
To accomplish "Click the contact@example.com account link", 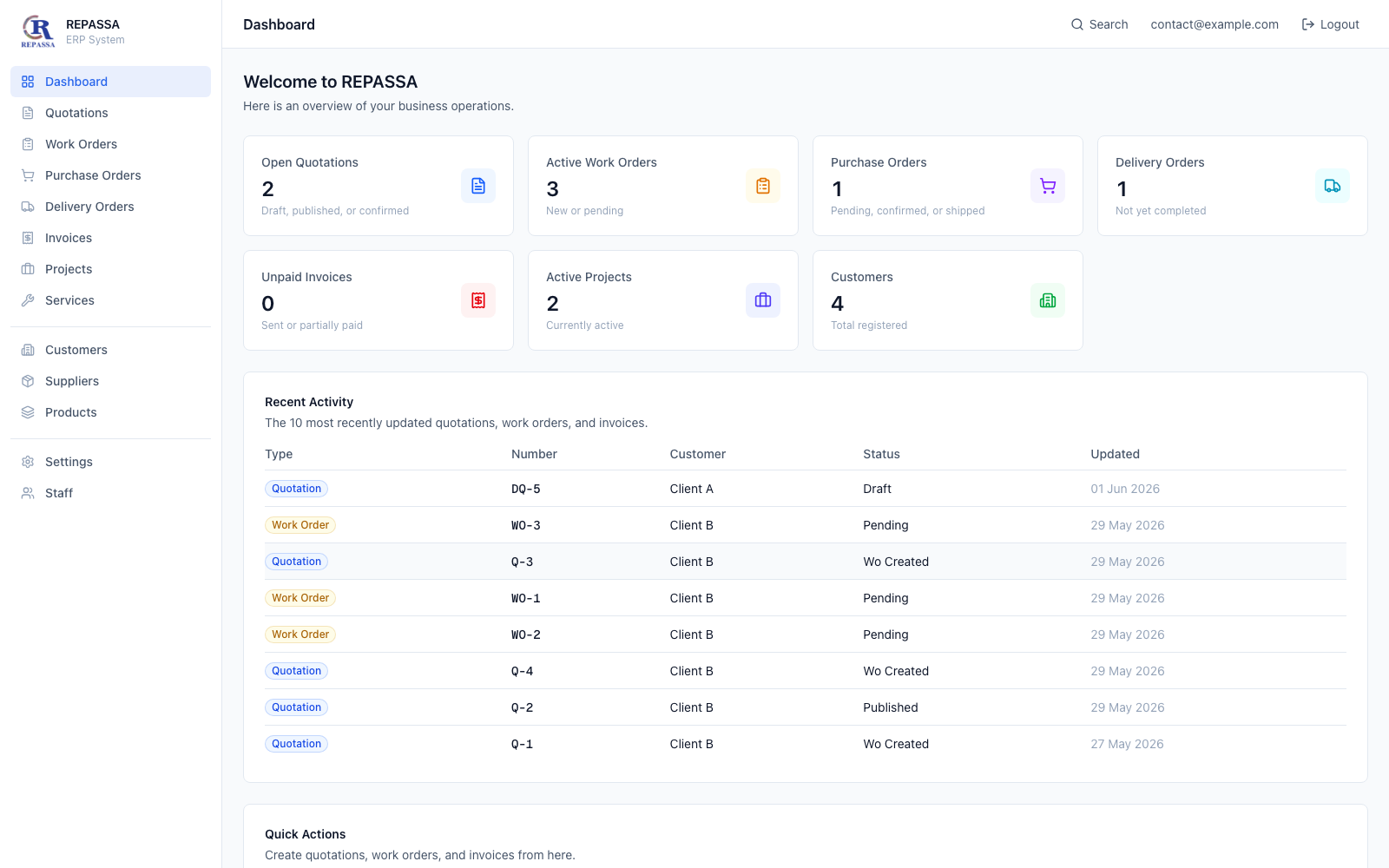I will coord(1215,24).
